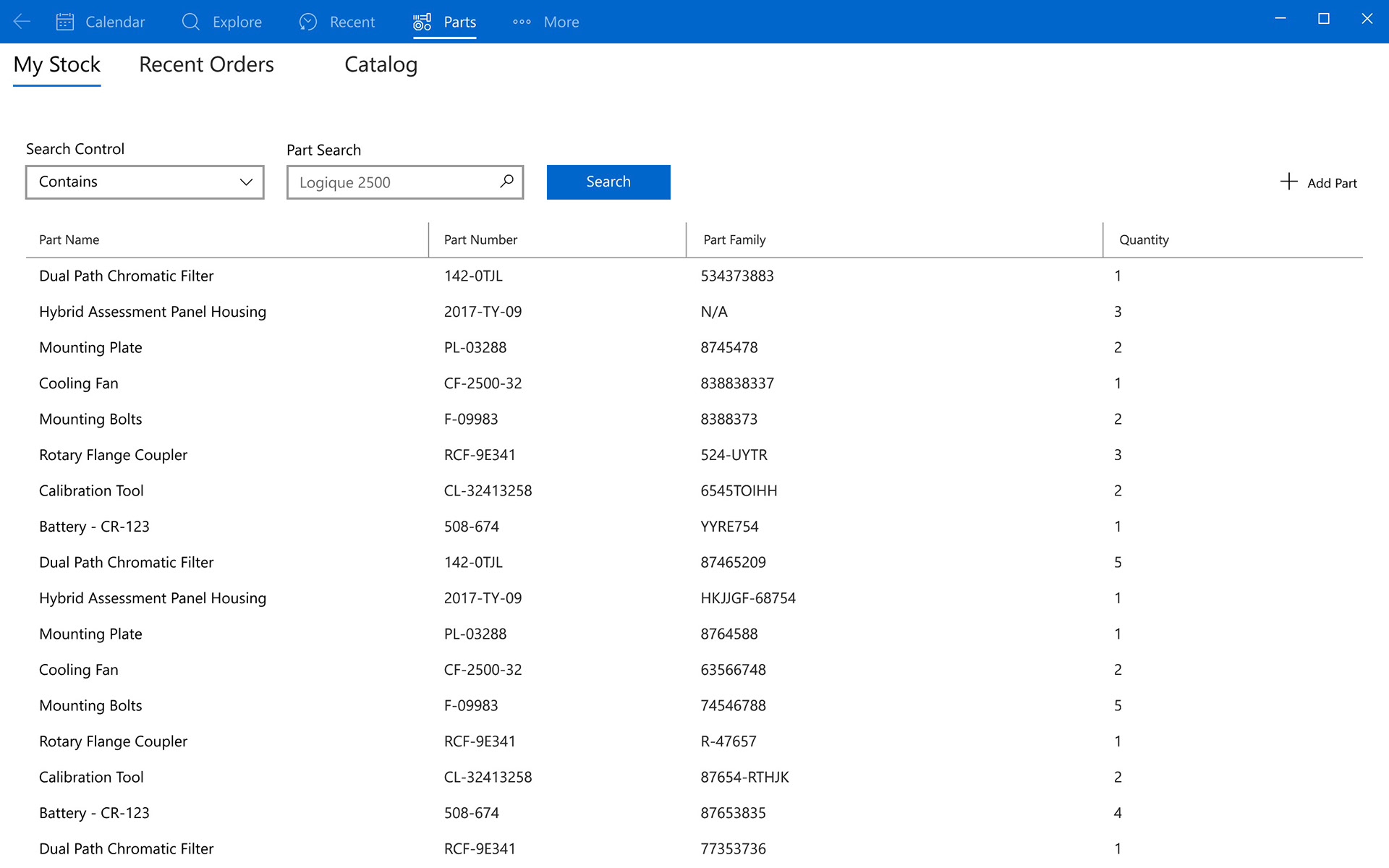
Task: Open the Recent clock icon
Action: click(x=308, y=22)
